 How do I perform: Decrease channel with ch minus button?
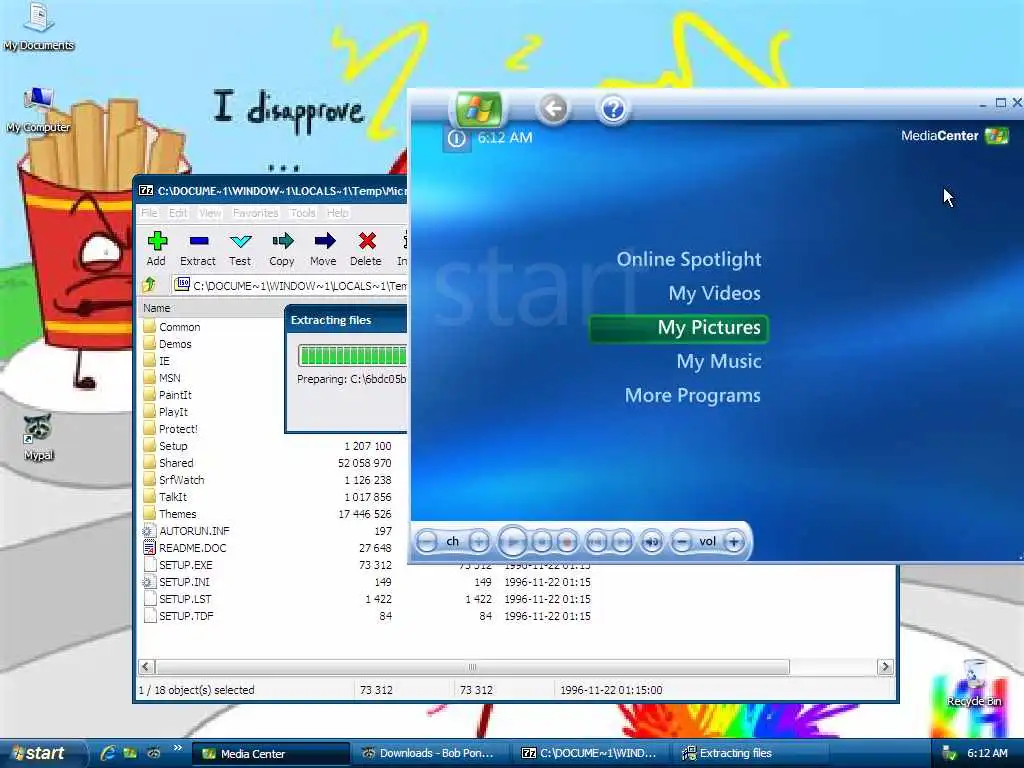(426, 541)
